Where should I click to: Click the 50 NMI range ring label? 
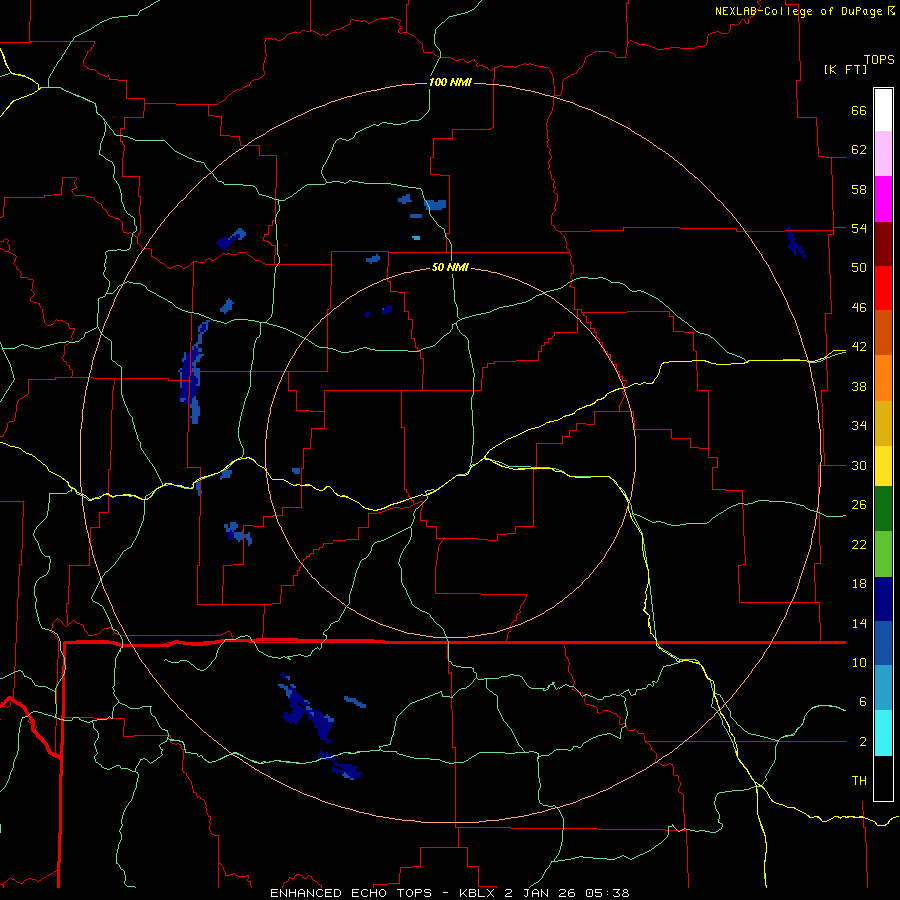click(x=450, y=267)
